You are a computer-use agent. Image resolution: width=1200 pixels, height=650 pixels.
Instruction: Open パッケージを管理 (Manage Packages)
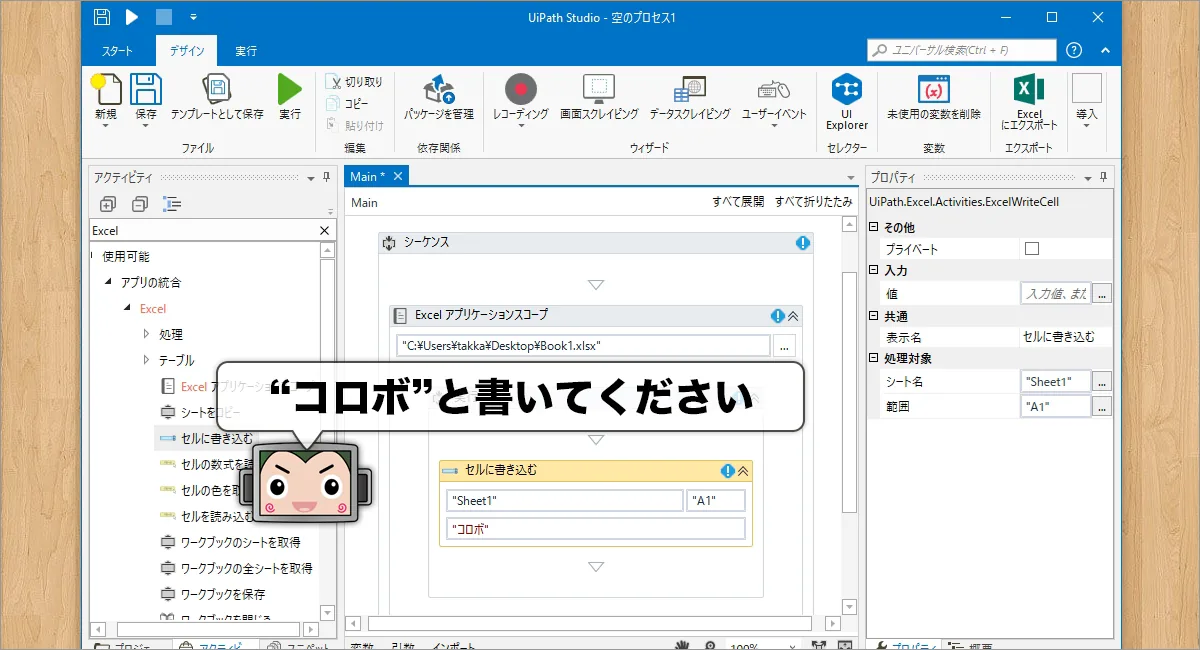coord(439,98)
